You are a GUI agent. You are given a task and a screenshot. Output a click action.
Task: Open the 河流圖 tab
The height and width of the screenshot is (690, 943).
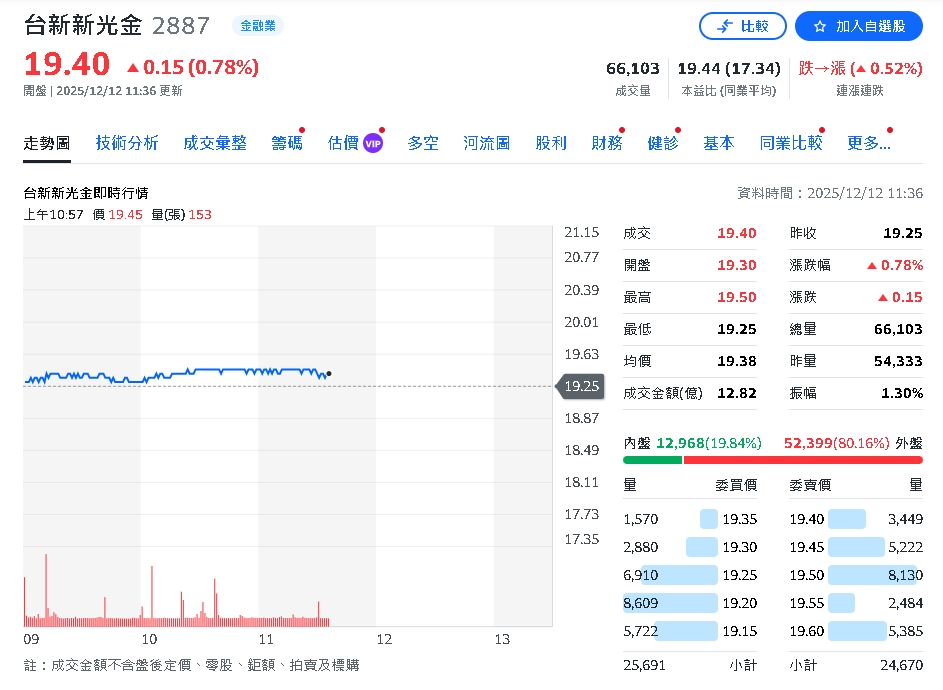click(486, 142)
